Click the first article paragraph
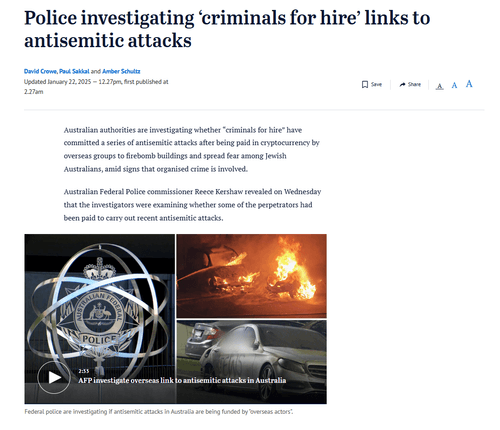 192,149
